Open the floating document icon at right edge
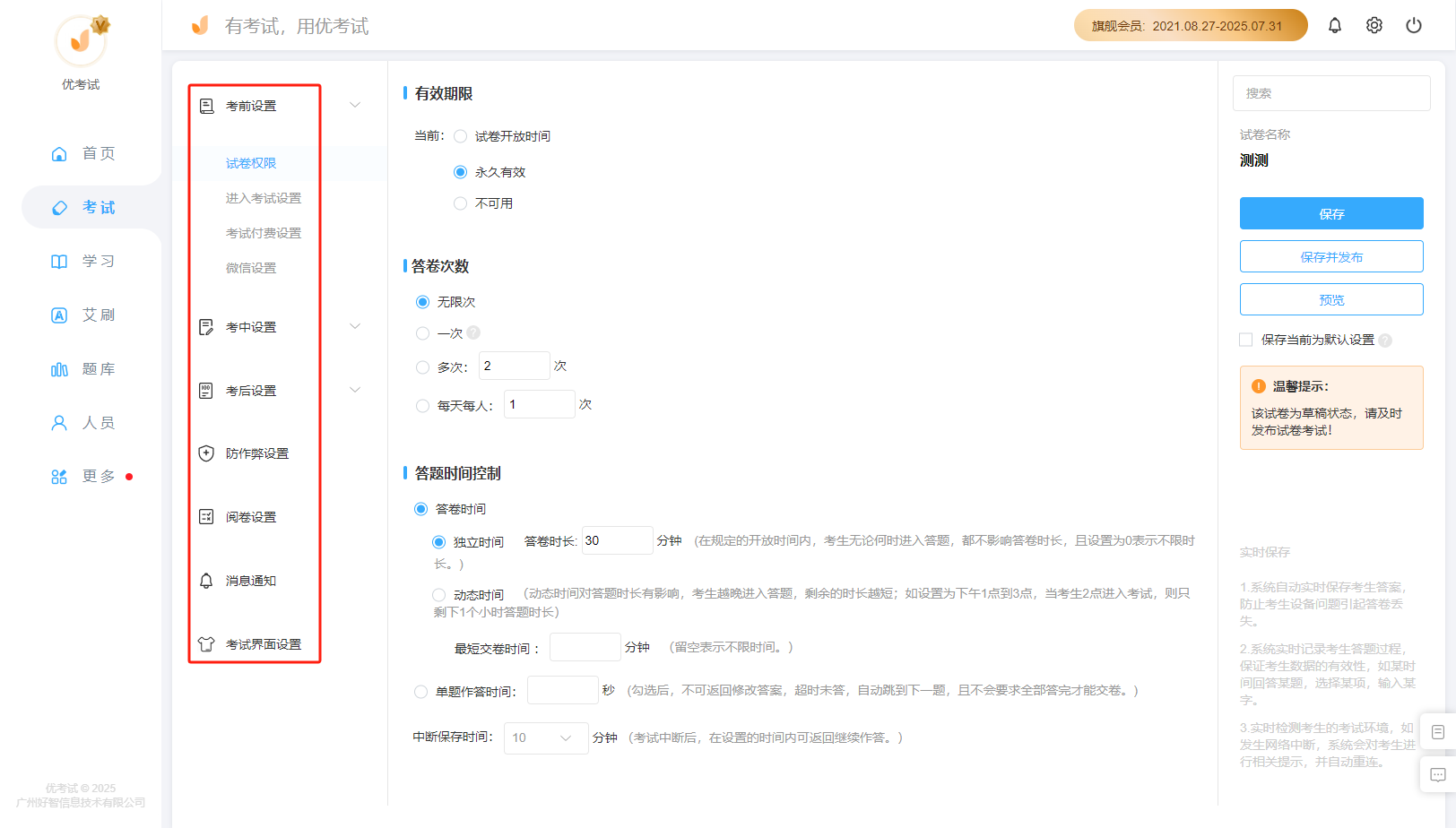1456x828 pixels. (1438, 732)
